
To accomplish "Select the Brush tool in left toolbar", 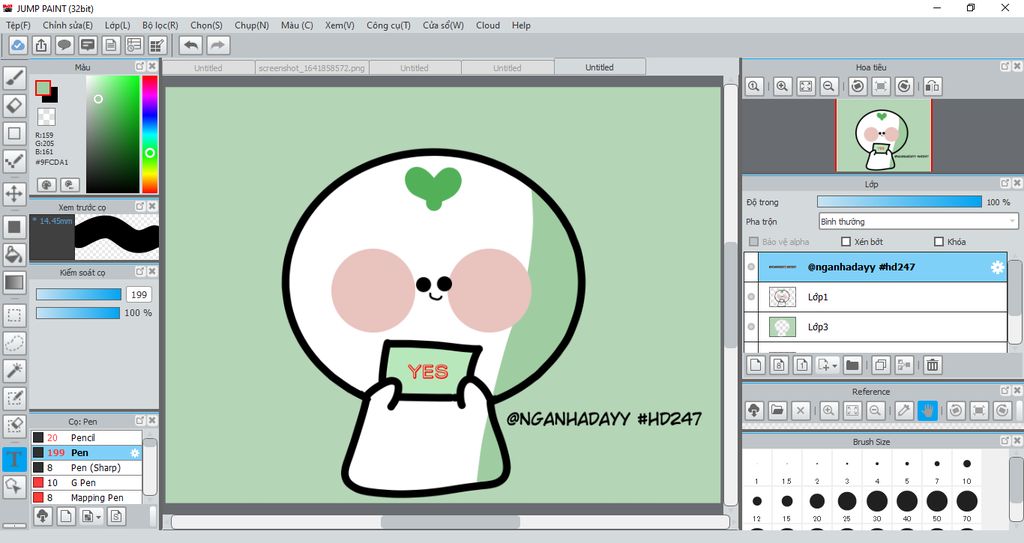I will coord(14,78).
